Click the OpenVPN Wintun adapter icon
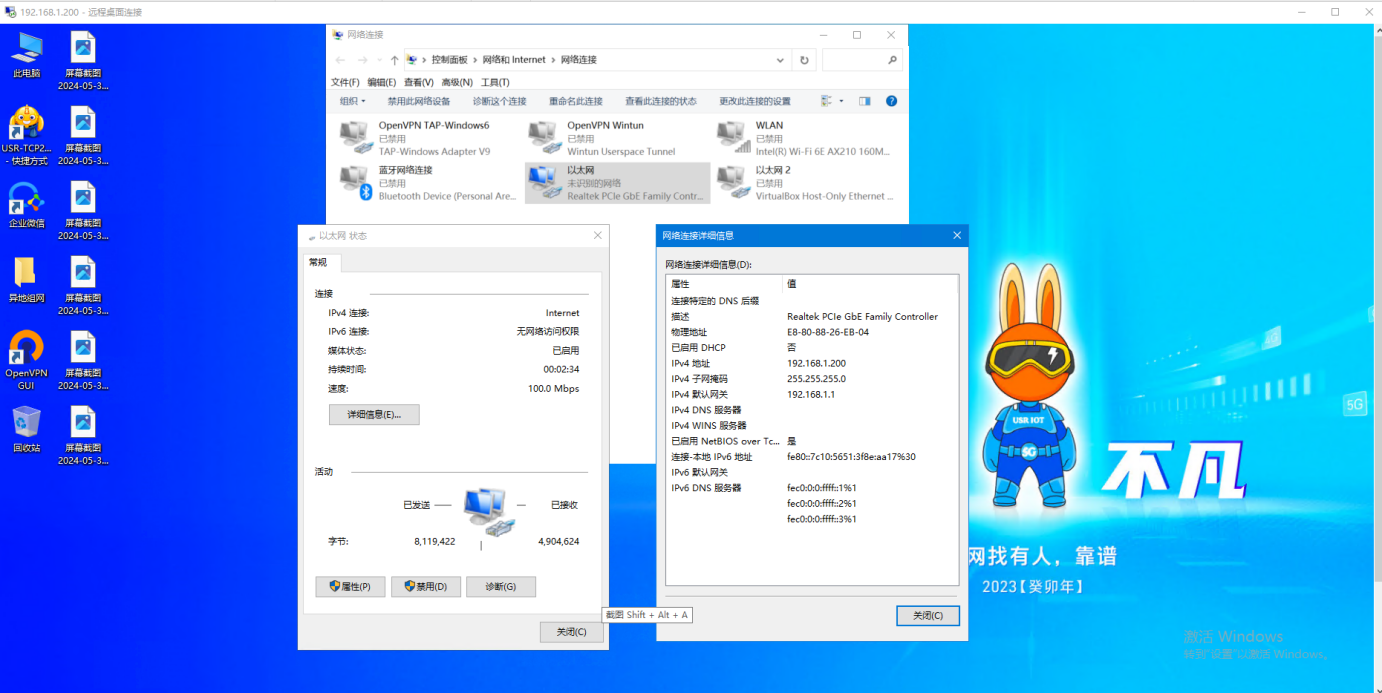The width and height of the screenshot is (1382, 693). (544, 137)
